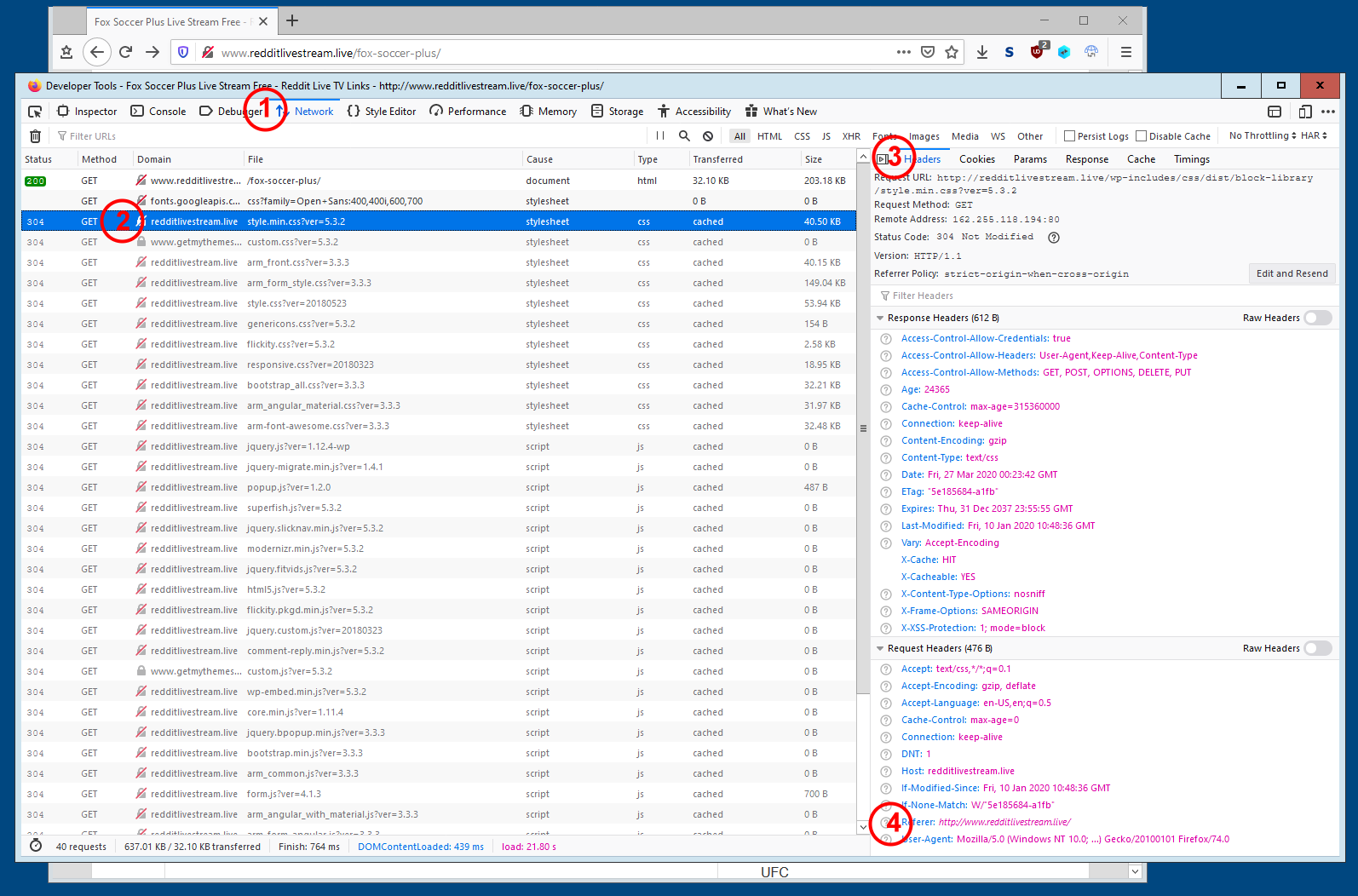Open the Timings tab
Image resolution: width=1358 pixels, height=896 pixels.
pos(1191,159)
